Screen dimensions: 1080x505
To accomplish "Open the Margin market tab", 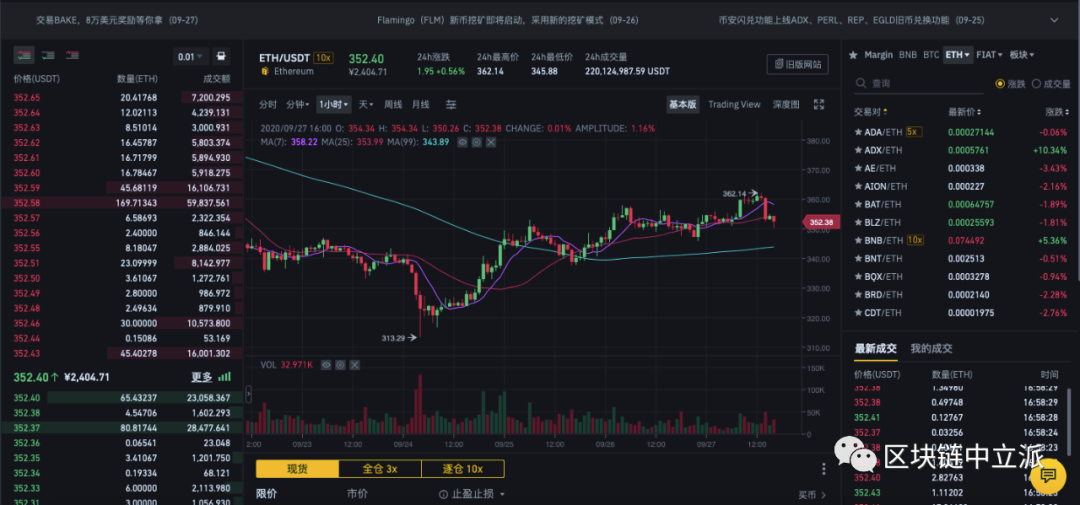I will coord(878,54).
